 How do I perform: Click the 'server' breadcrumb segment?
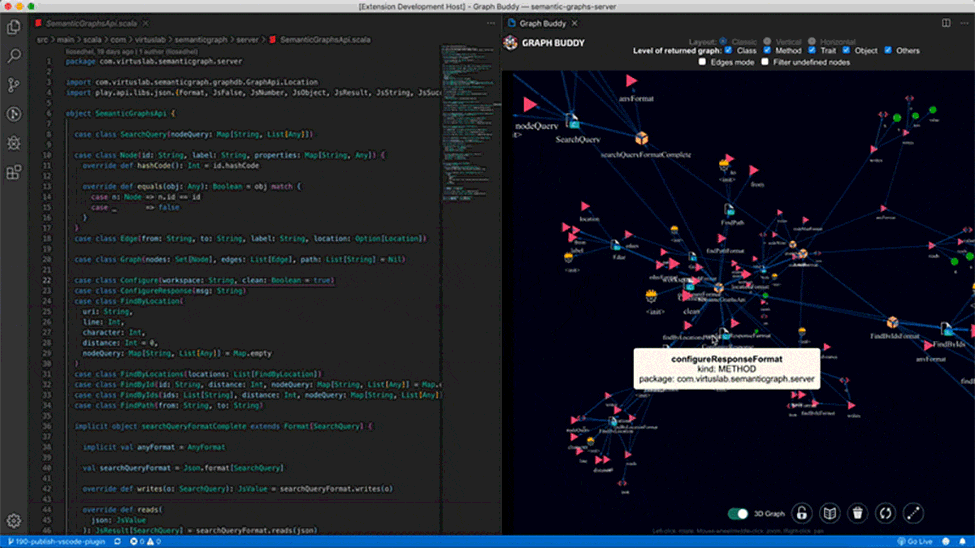[x=247, y=39]
